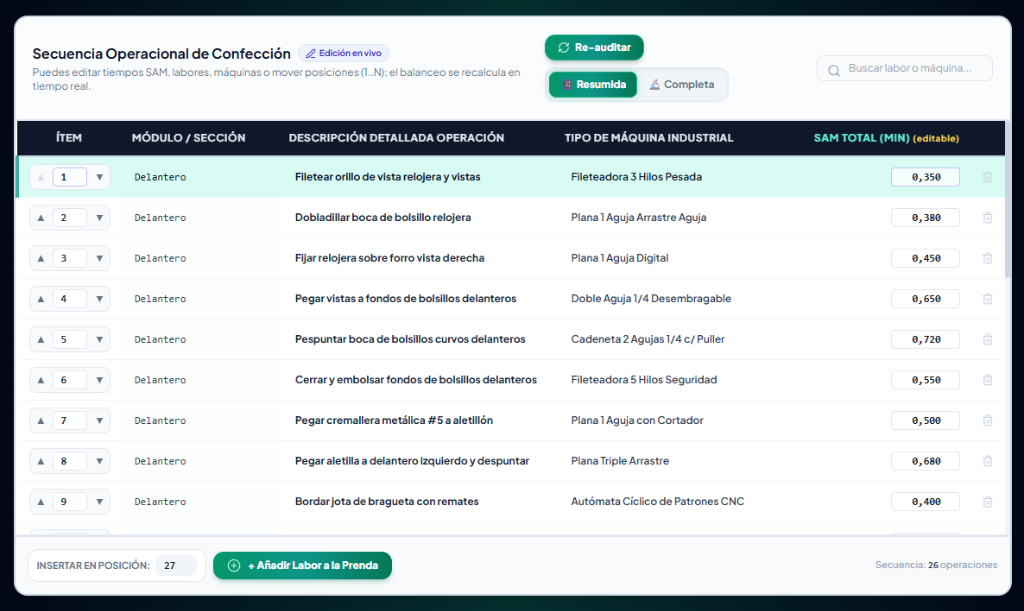The width and height of the screenshot is (1024, 611).
Task: Switch to Completa view
Action: pos(681,84)
